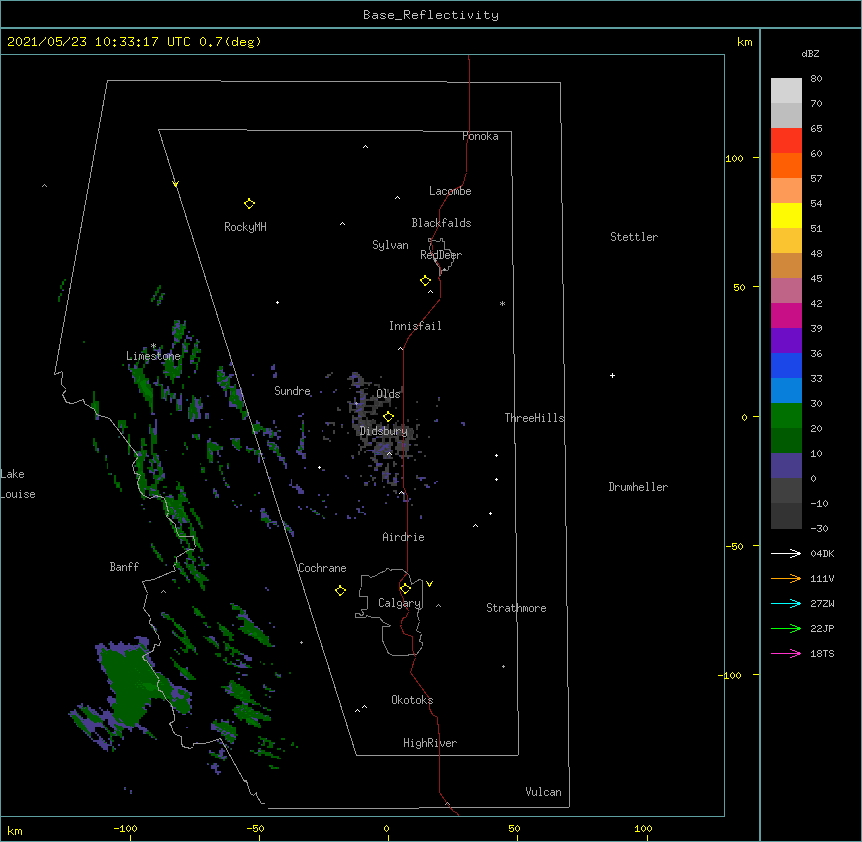Screen dimensions: 862x842
Task: Click the RedDeer city label
Action: click(441, 255)
